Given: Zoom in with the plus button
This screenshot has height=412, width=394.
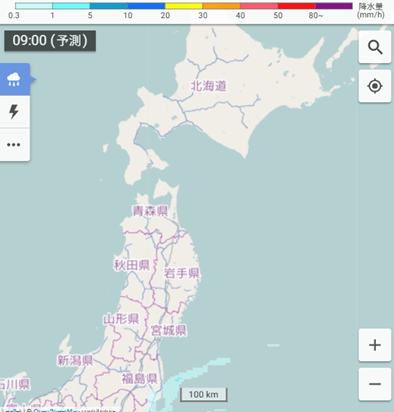Looking at the screenshot, I should tap(375, 345).
